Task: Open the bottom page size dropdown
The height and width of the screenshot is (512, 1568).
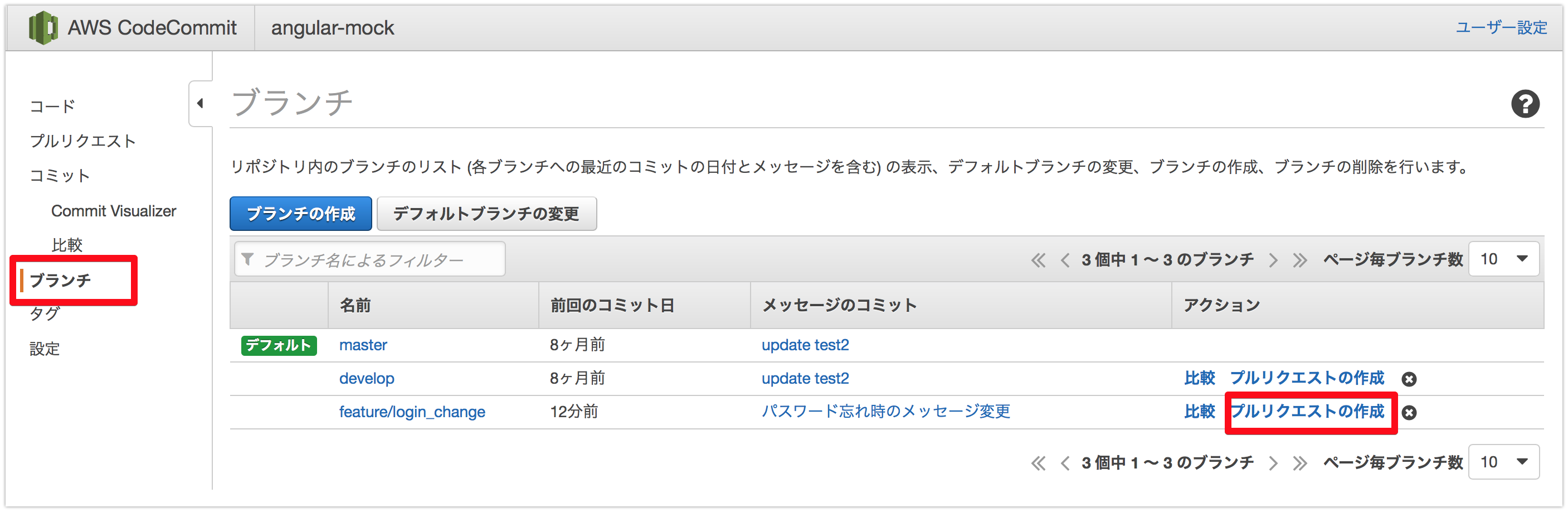Action: (x=1503, y=462)
